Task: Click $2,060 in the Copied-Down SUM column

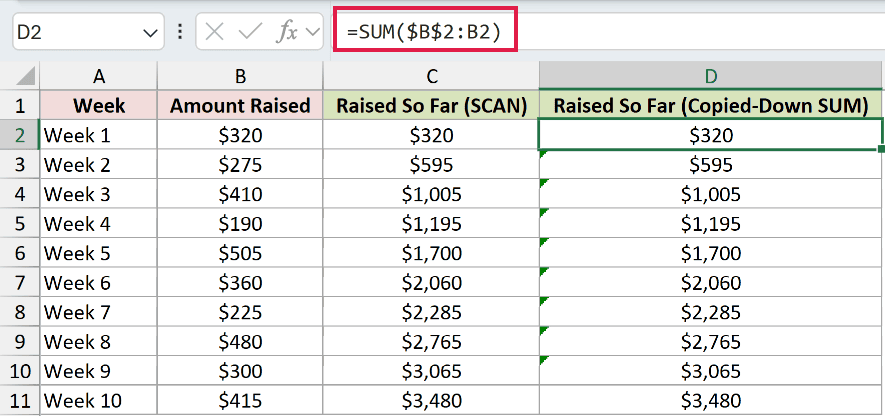Action: [711, 282]
